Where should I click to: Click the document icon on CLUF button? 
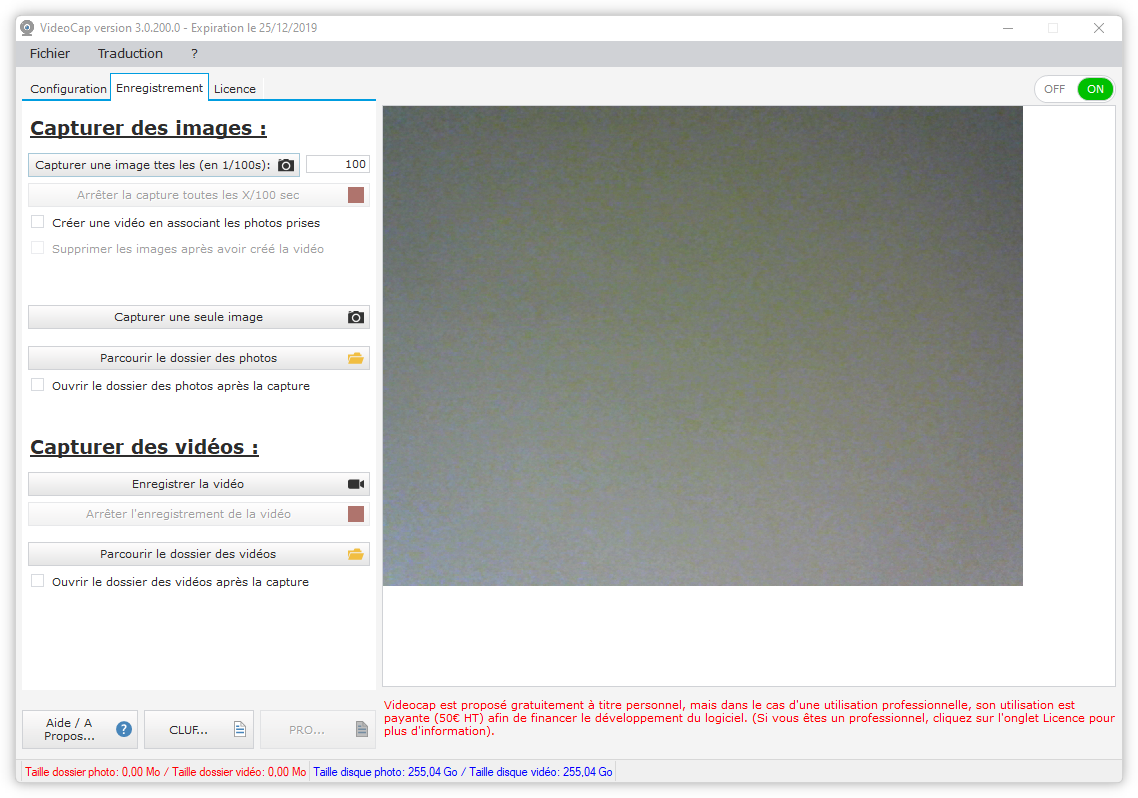tap(240, 730)
